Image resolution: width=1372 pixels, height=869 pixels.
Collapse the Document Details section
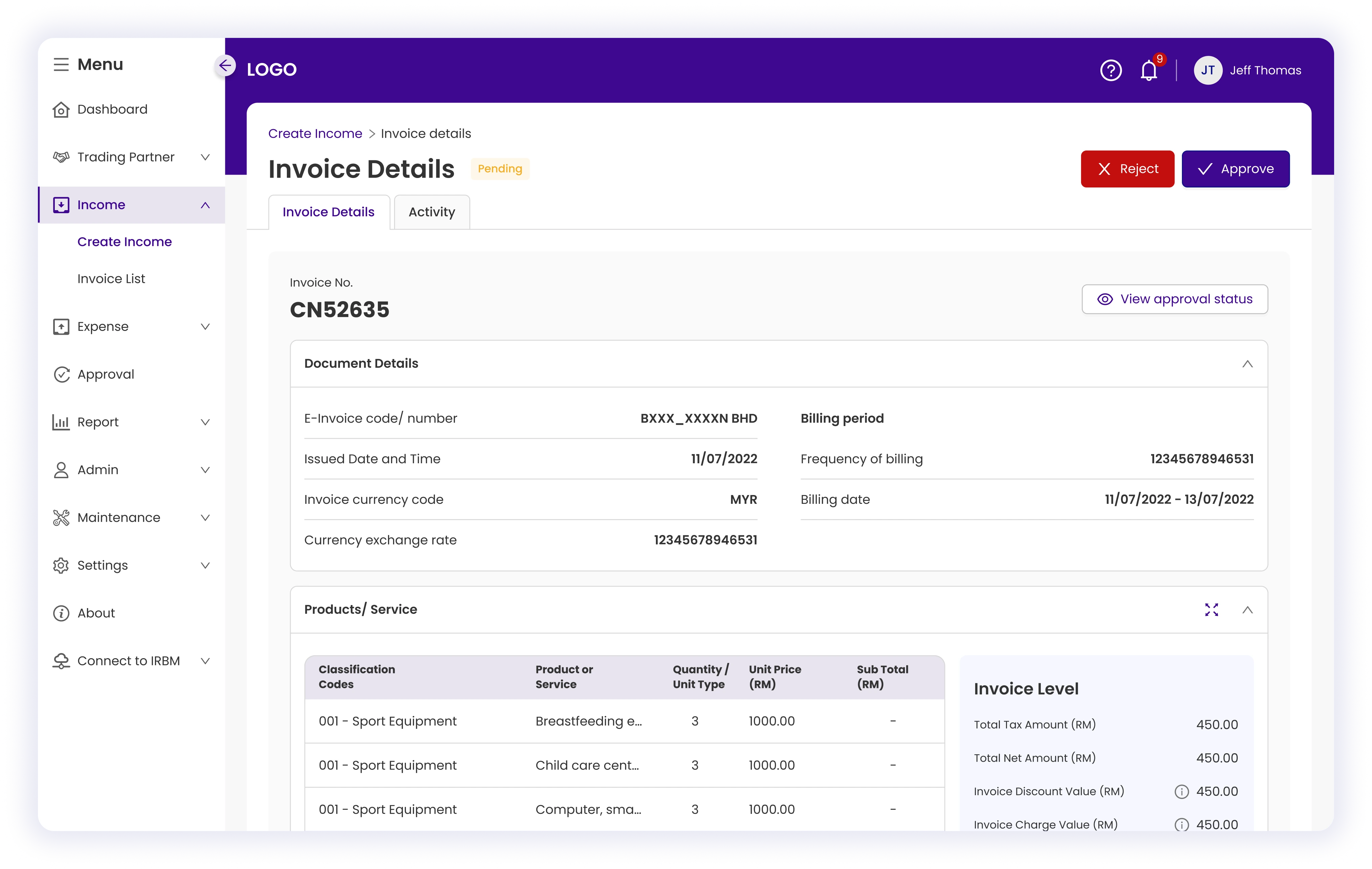click(x=1247, y=363)
